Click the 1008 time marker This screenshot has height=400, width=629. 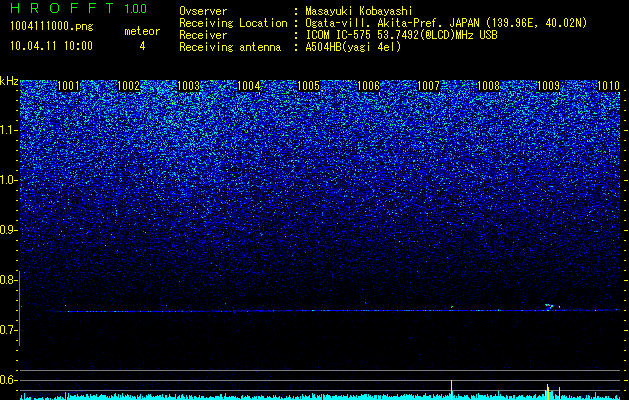click(488, 85)
